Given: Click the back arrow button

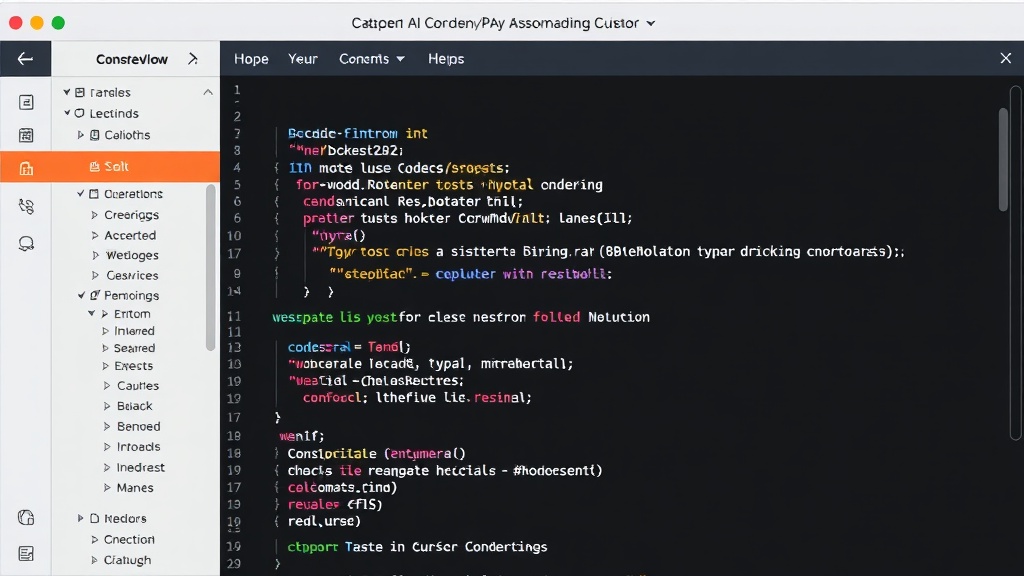Looking at the screenshot, I should [x=25, y=59].
